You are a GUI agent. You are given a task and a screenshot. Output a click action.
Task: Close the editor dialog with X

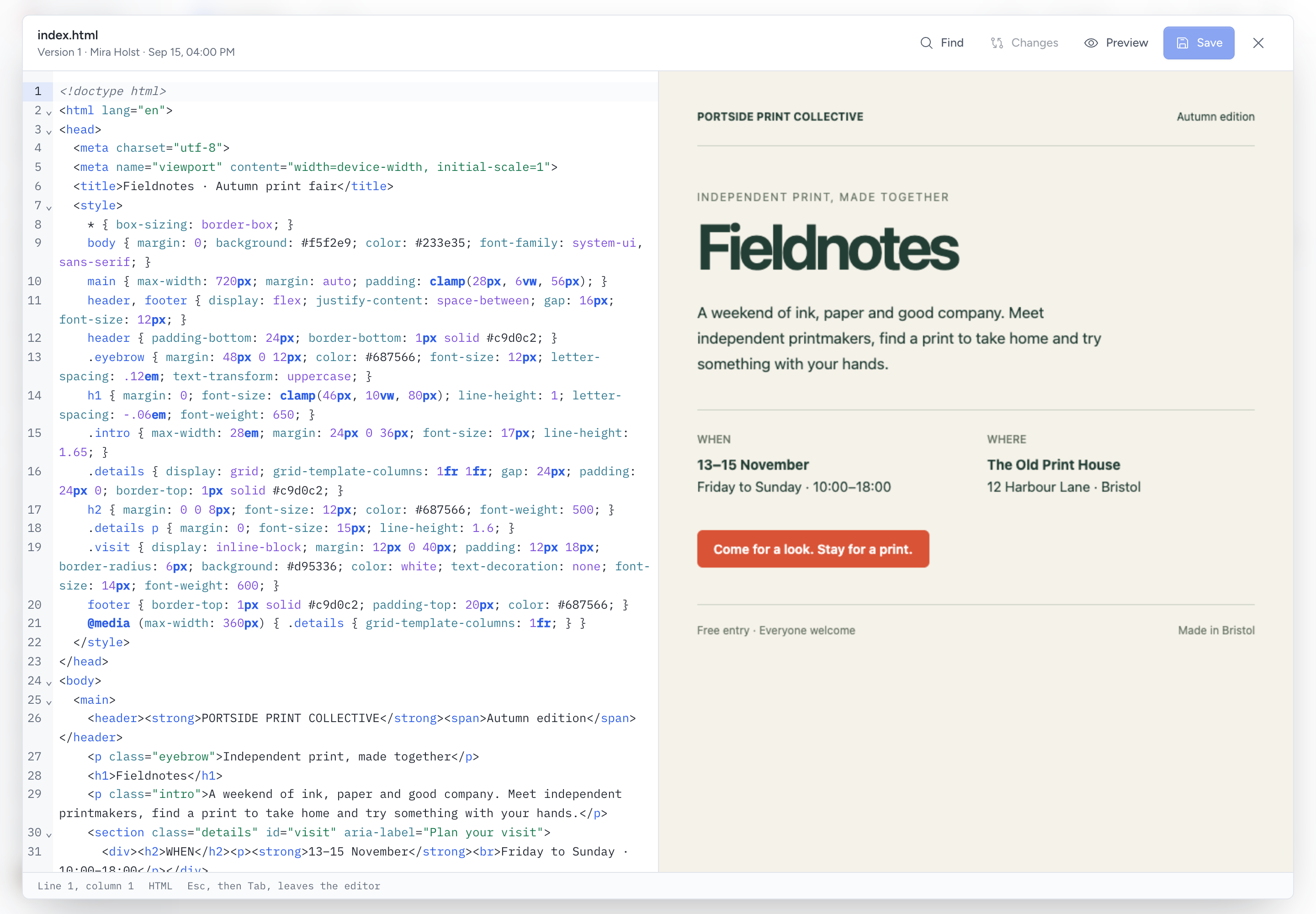[x=1258, y=43]
